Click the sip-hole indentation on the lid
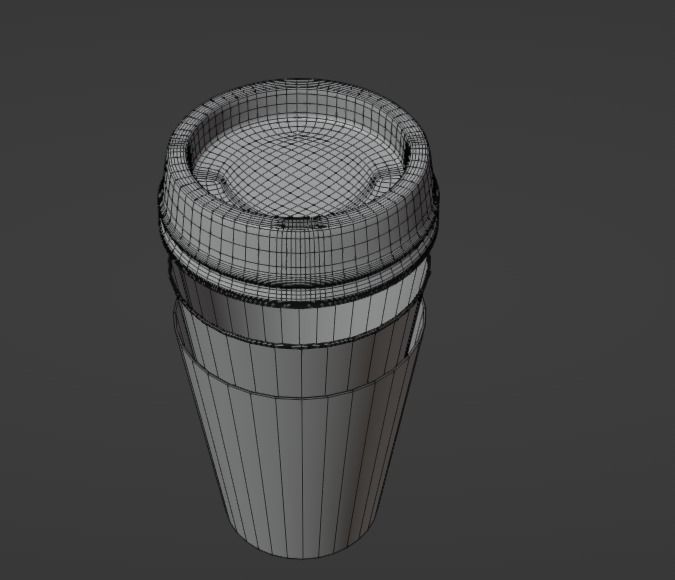 coord(301,224)
